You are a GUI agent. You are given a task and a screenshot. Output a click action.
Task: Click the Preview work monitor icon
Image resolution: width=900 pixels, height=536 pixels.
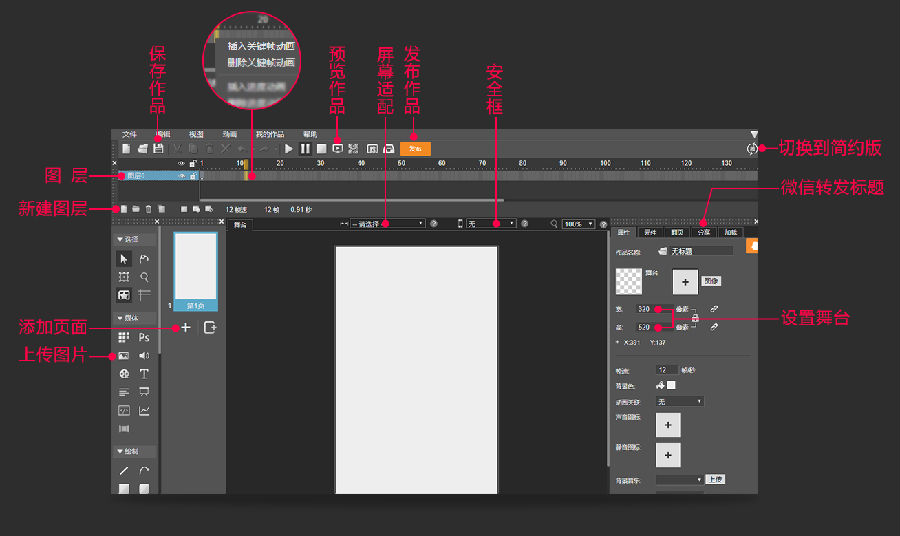click(338, 149)
